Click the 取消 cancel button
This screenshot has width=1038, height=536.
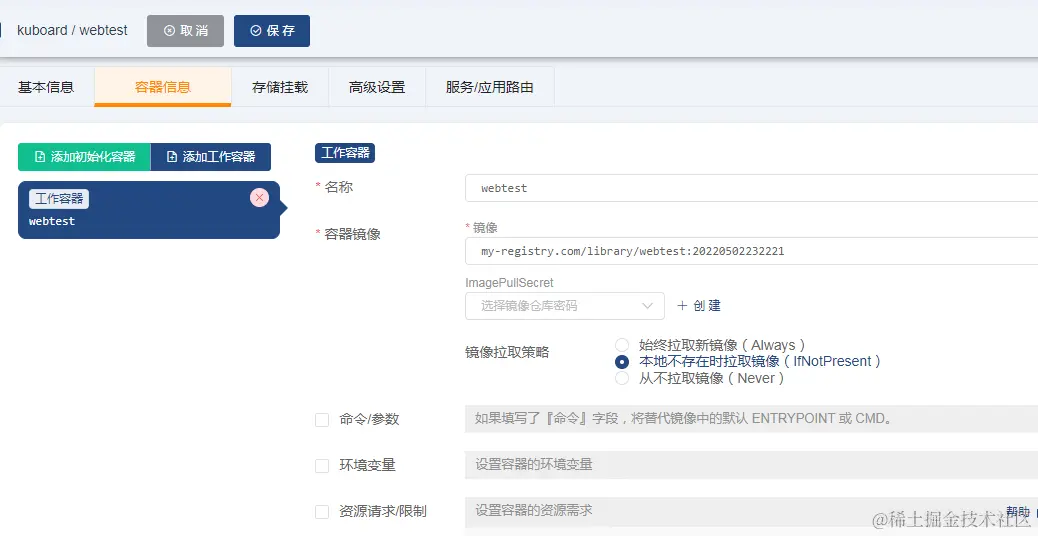(x=185, y=31)
